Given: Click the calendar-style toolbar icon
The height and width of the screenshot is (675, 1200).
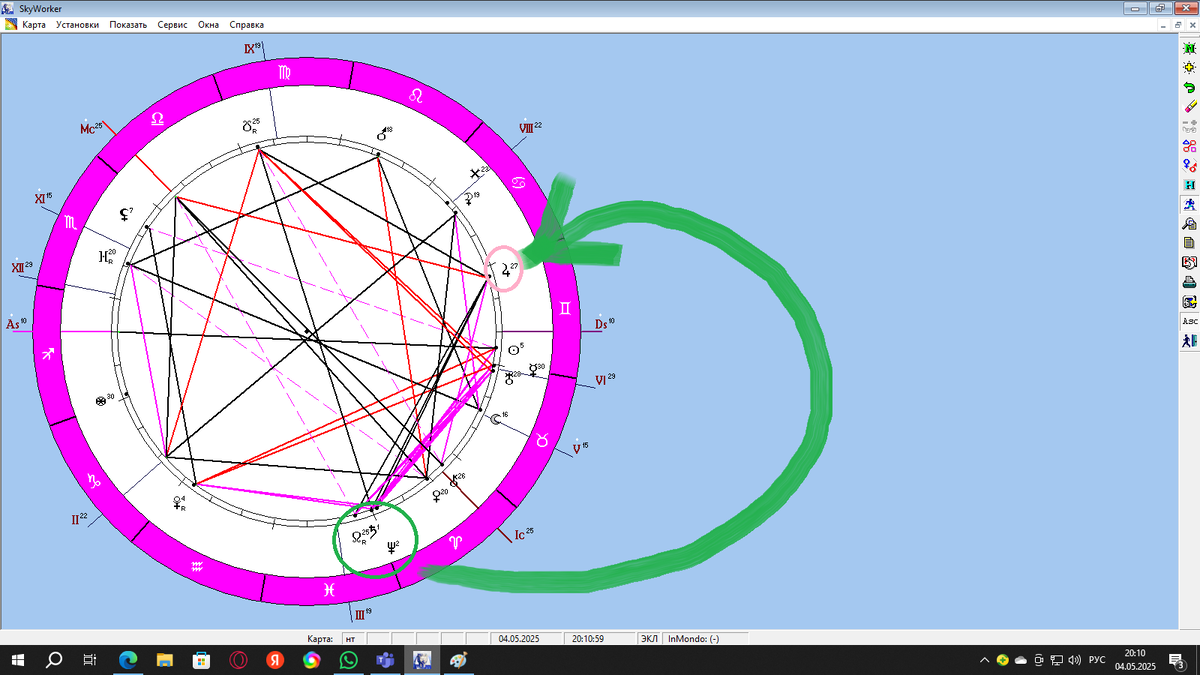Looking at the screenshot, I should click(1190, 263).
